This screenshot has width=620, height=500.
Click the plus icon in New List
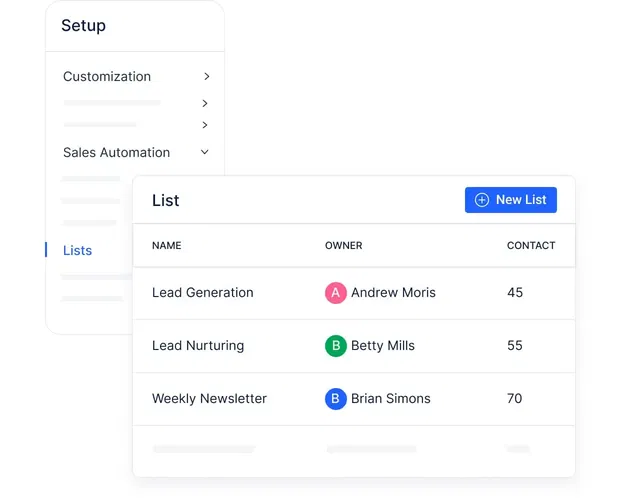pyautogui.click(x=482, y=200)
